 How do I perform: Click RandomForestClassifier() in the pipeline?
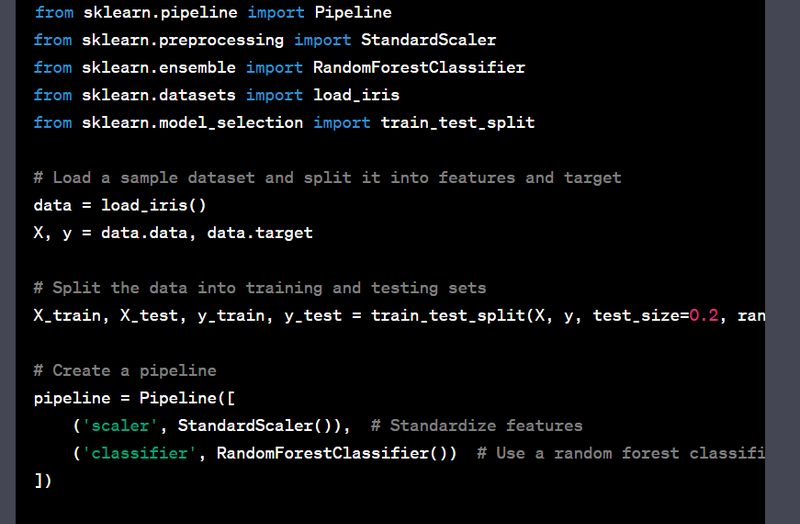332,453
